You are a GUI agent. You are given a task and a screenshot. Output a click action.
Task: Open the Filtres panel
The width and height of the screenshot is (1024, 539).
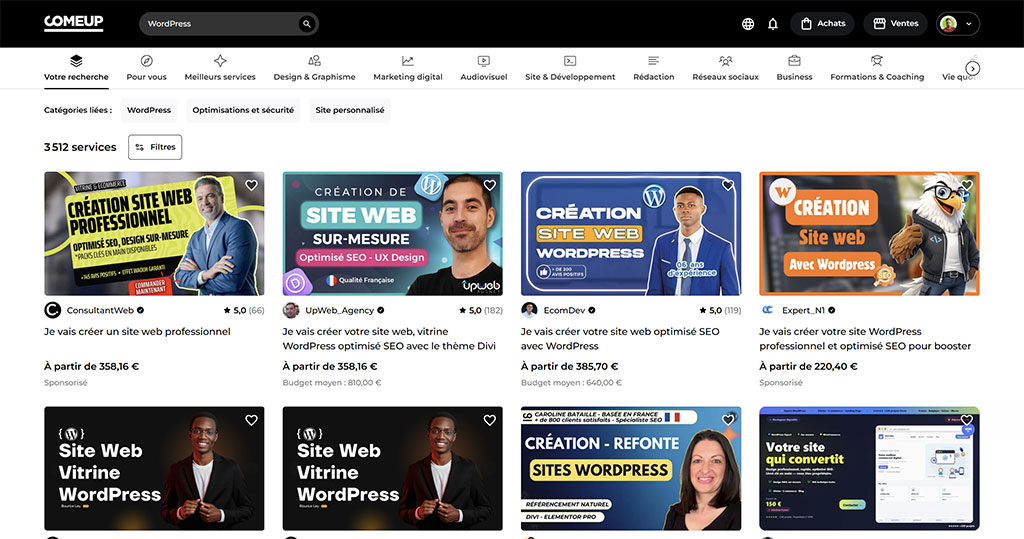pos(155,147)
